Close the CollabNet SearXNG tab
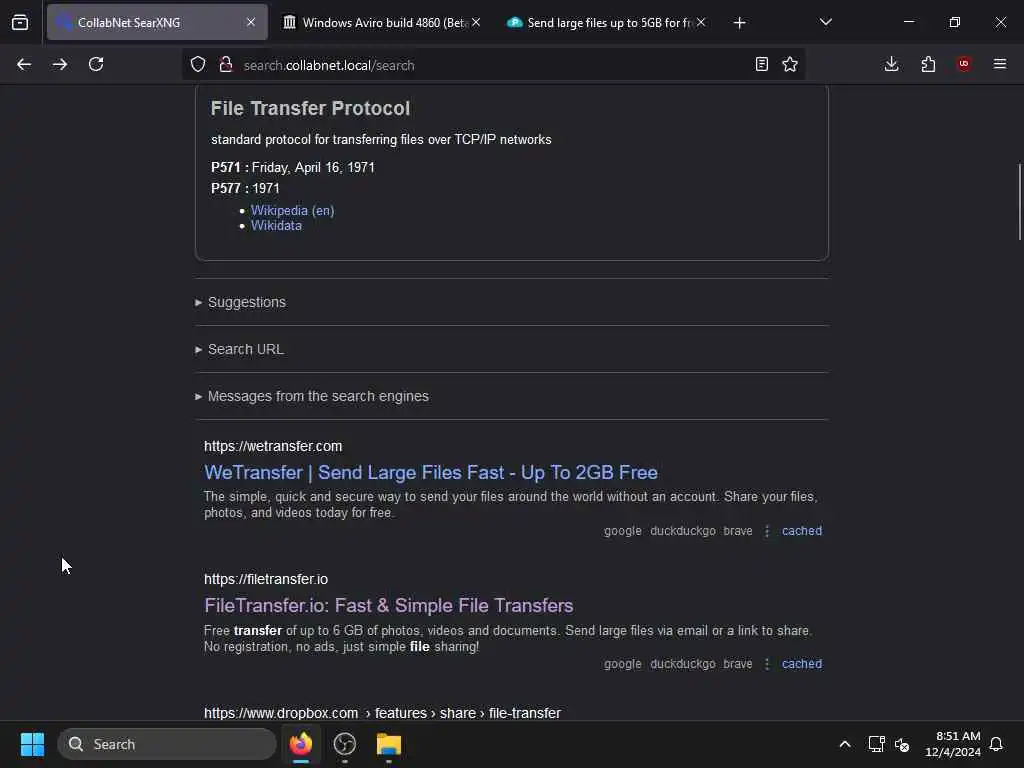Viewport: 1024px width, 768px height. point(251,22)
